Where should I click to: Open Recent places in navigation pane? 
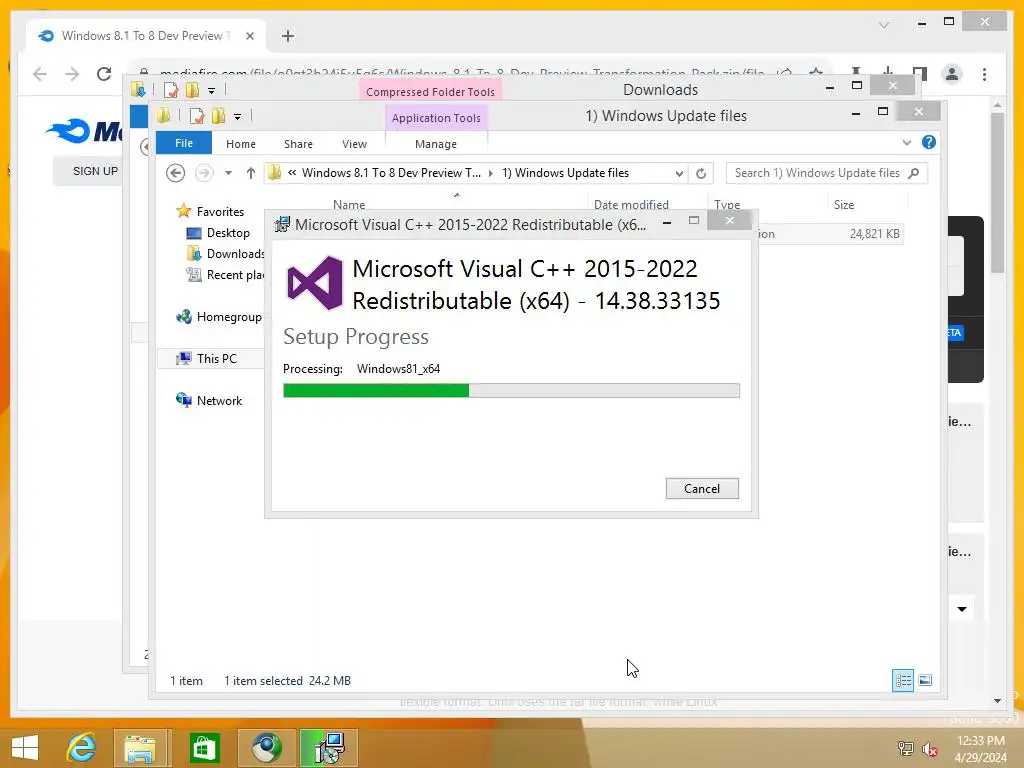225,275
